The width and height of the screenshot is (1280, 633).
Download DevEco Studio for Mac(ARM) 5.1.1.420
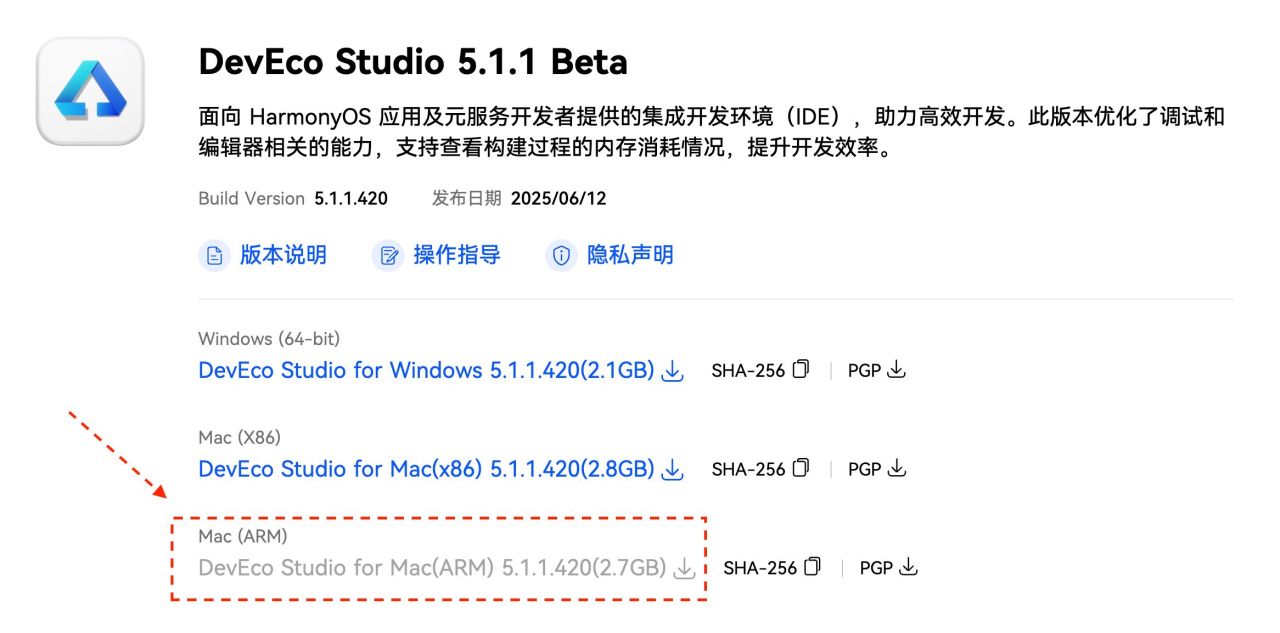(433, 568)
